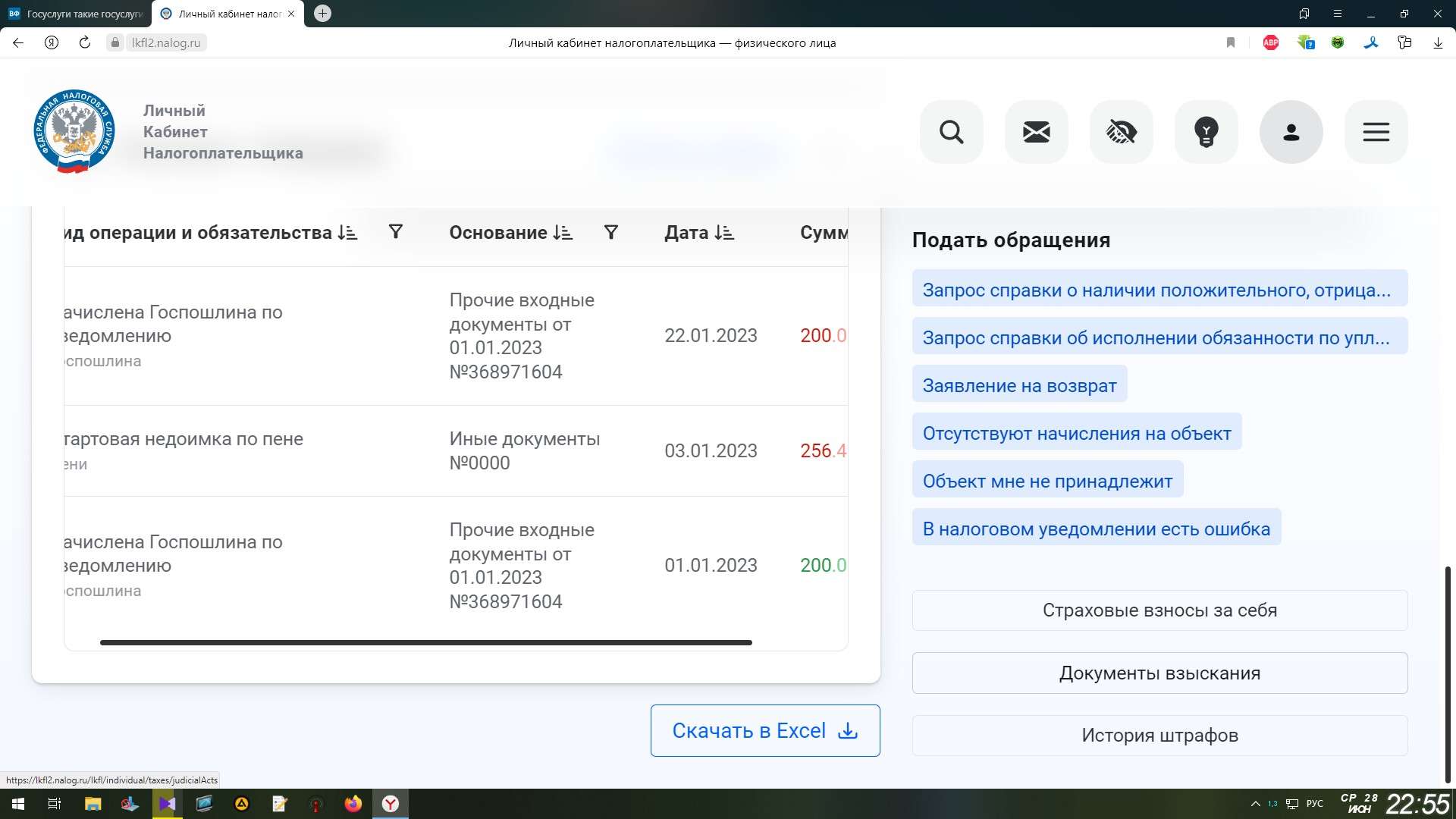Viewport: 1456px width, 819px height.
Task: Sort table by Дата column
Action: [x=724, y=233]
